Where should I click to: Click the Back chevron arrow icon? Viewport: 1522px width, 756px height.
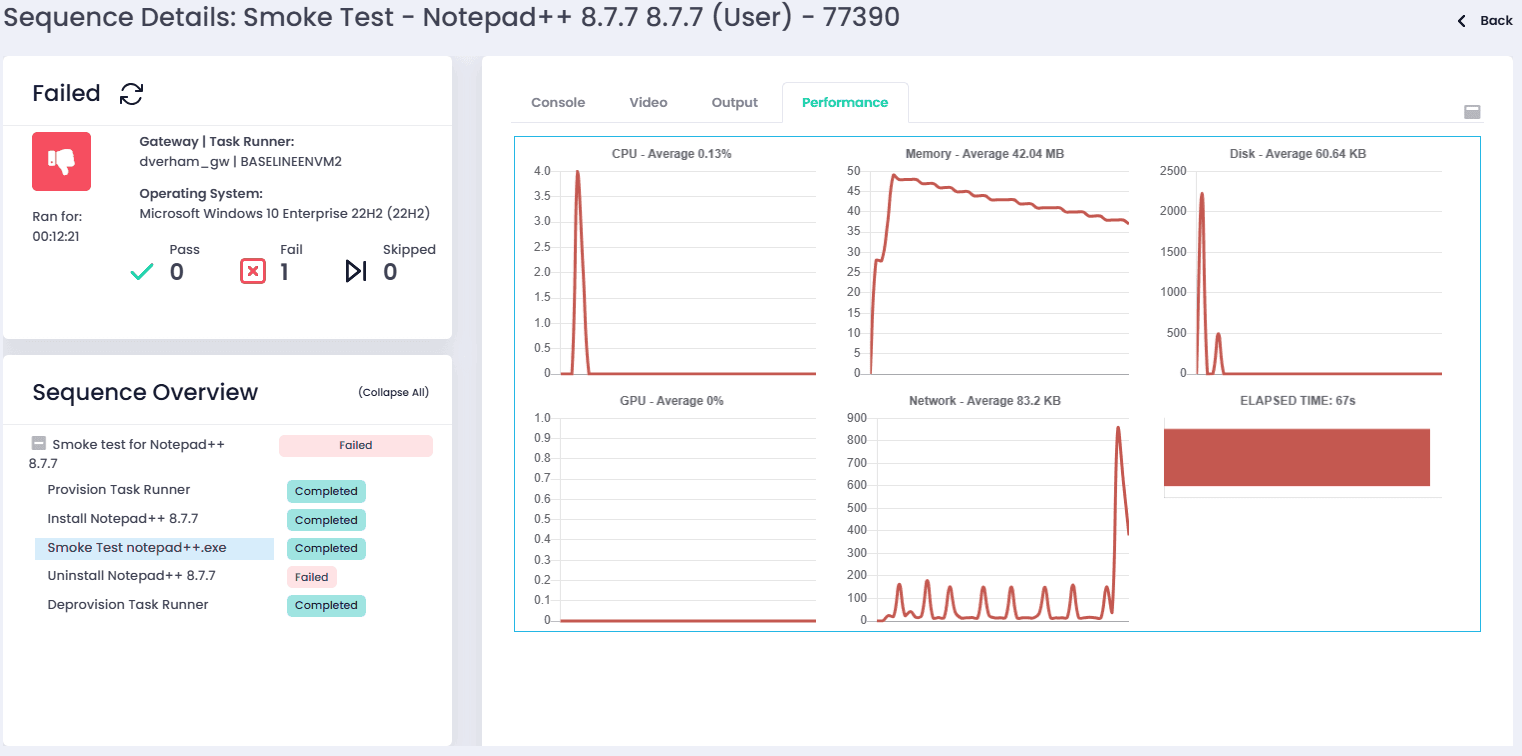point(1462,21)
